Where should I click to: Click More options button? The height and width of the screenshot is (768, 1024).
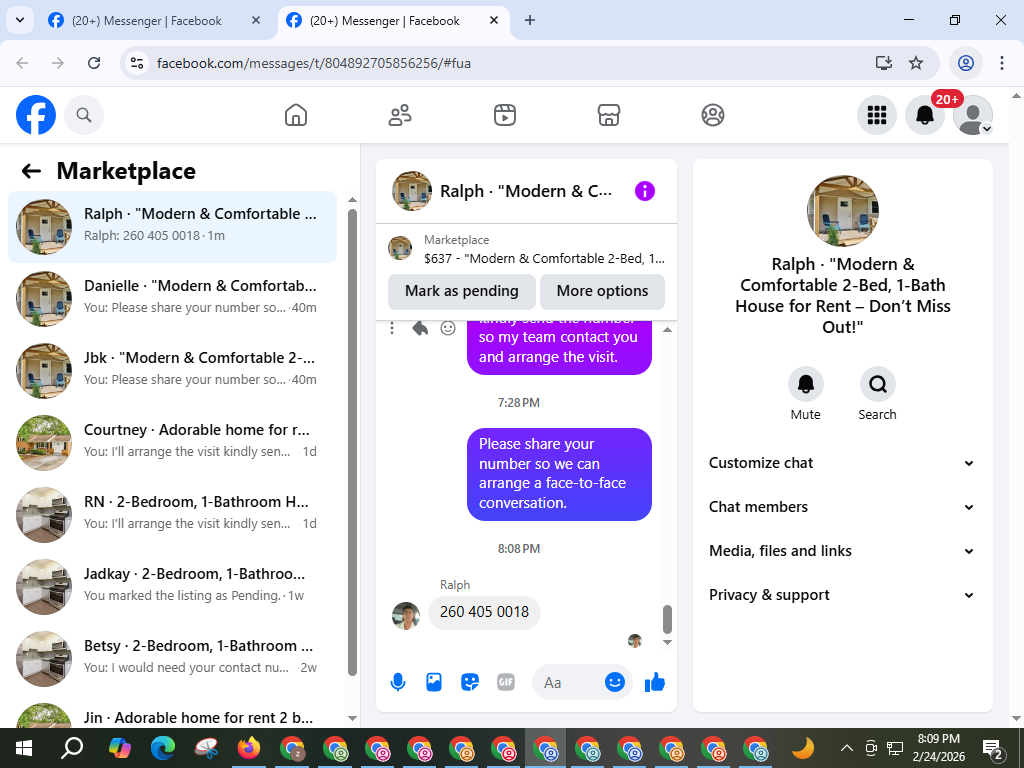602,291
